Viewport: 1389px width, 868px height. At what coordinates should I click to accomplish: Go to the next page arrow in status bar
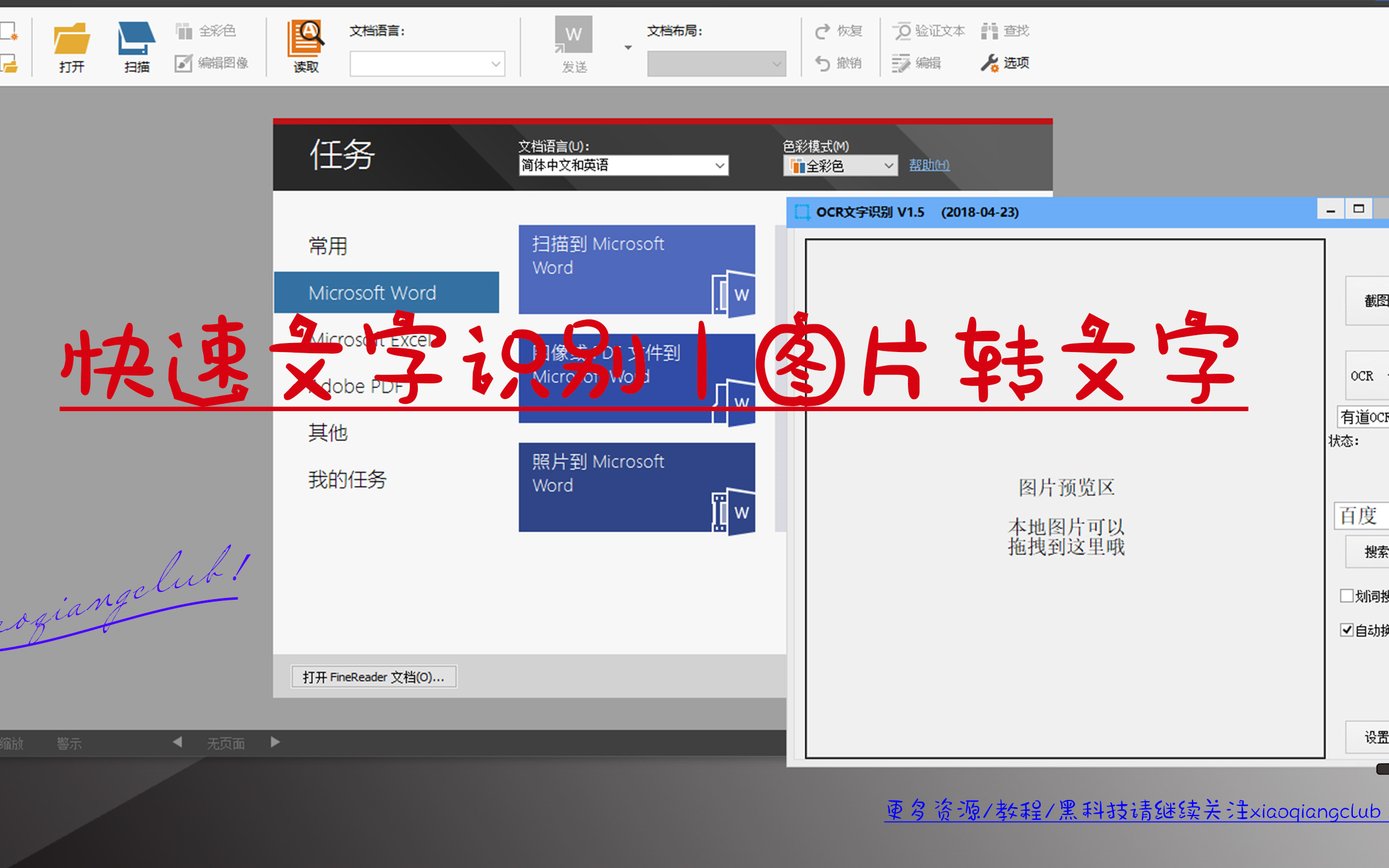276,742
